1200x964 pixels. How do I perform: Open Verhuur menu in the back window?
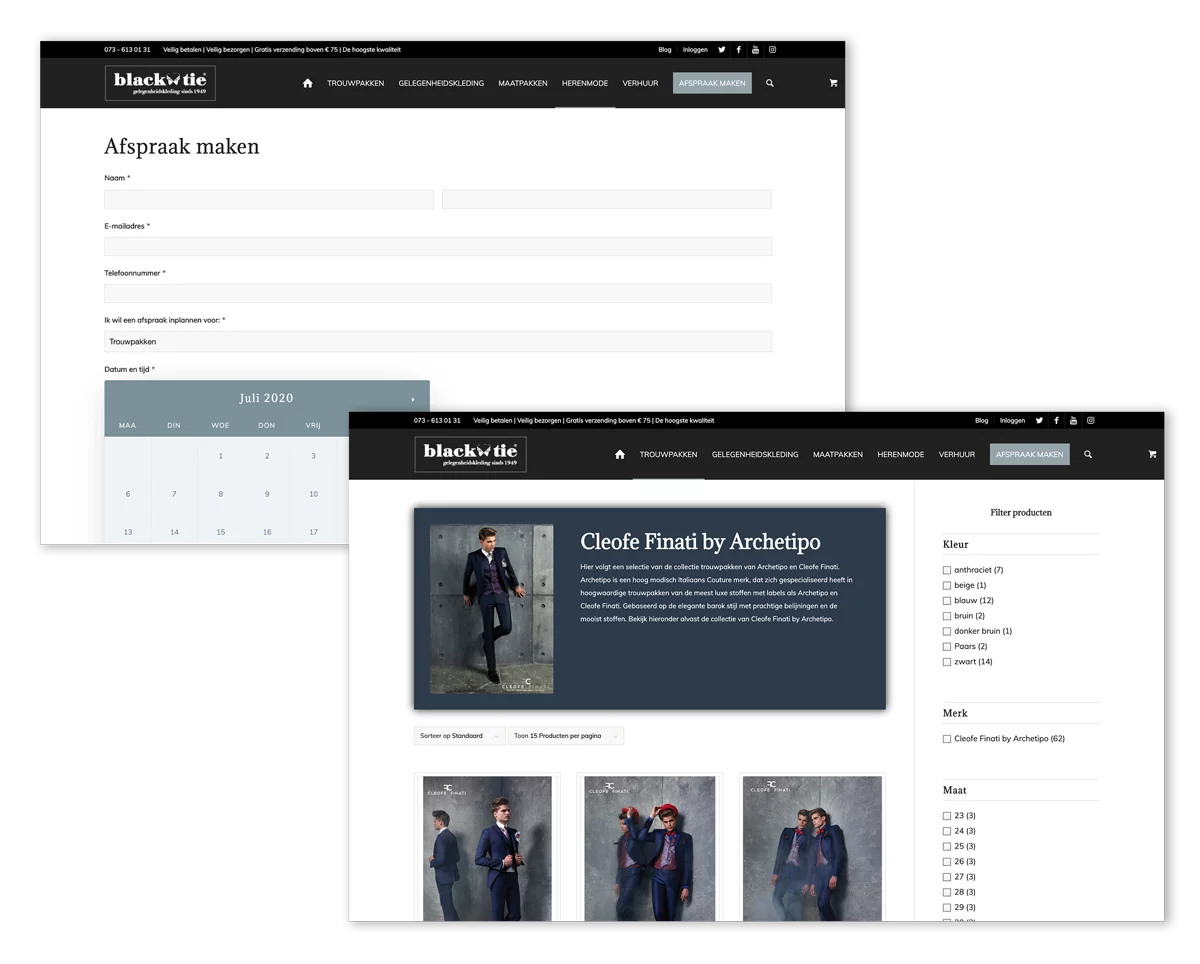click(640, 83)
